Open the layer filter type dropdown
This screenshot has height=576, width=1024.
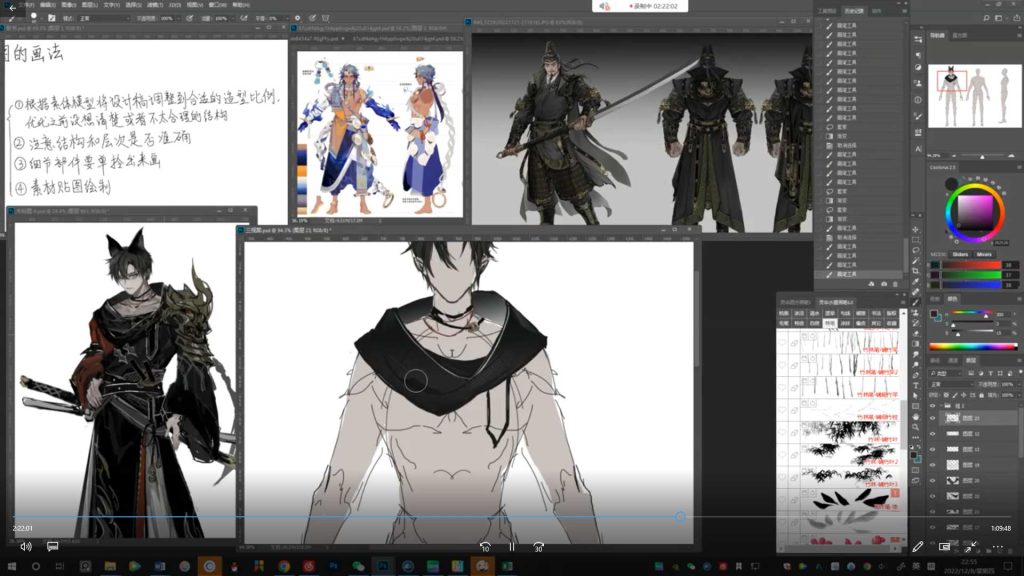[x=944, y=372]
